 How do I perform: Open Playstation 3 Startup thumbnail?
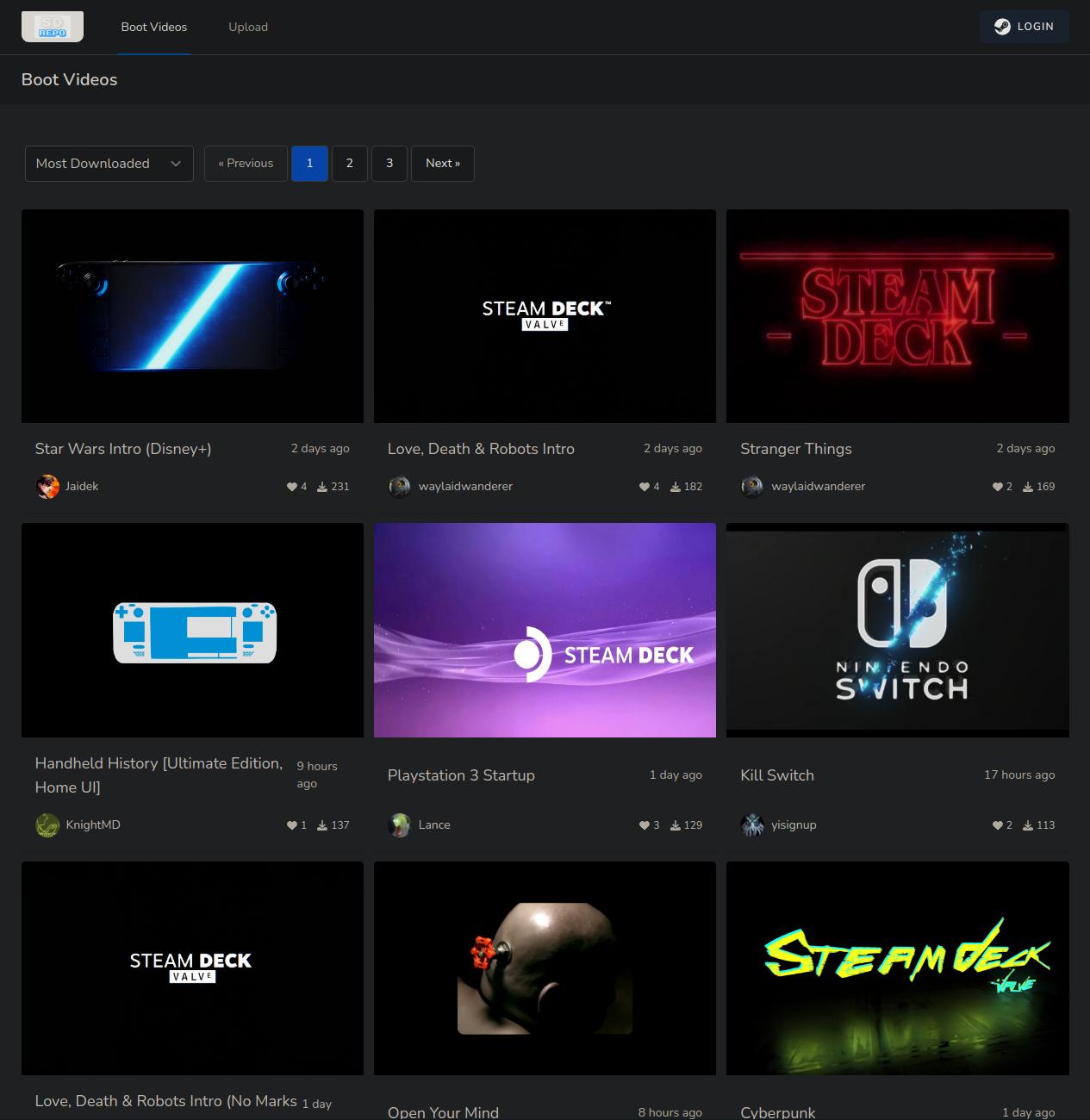(x=545, y=630)
